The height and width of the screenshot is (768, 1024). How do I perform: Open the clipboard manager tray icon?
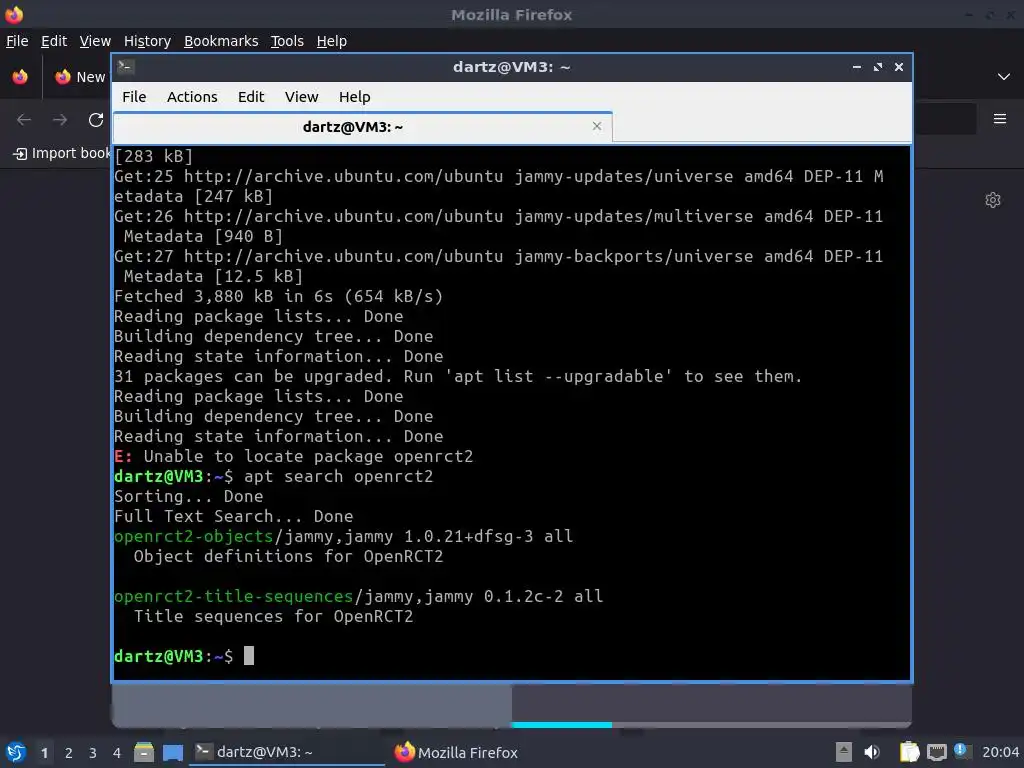pos(908,752)
